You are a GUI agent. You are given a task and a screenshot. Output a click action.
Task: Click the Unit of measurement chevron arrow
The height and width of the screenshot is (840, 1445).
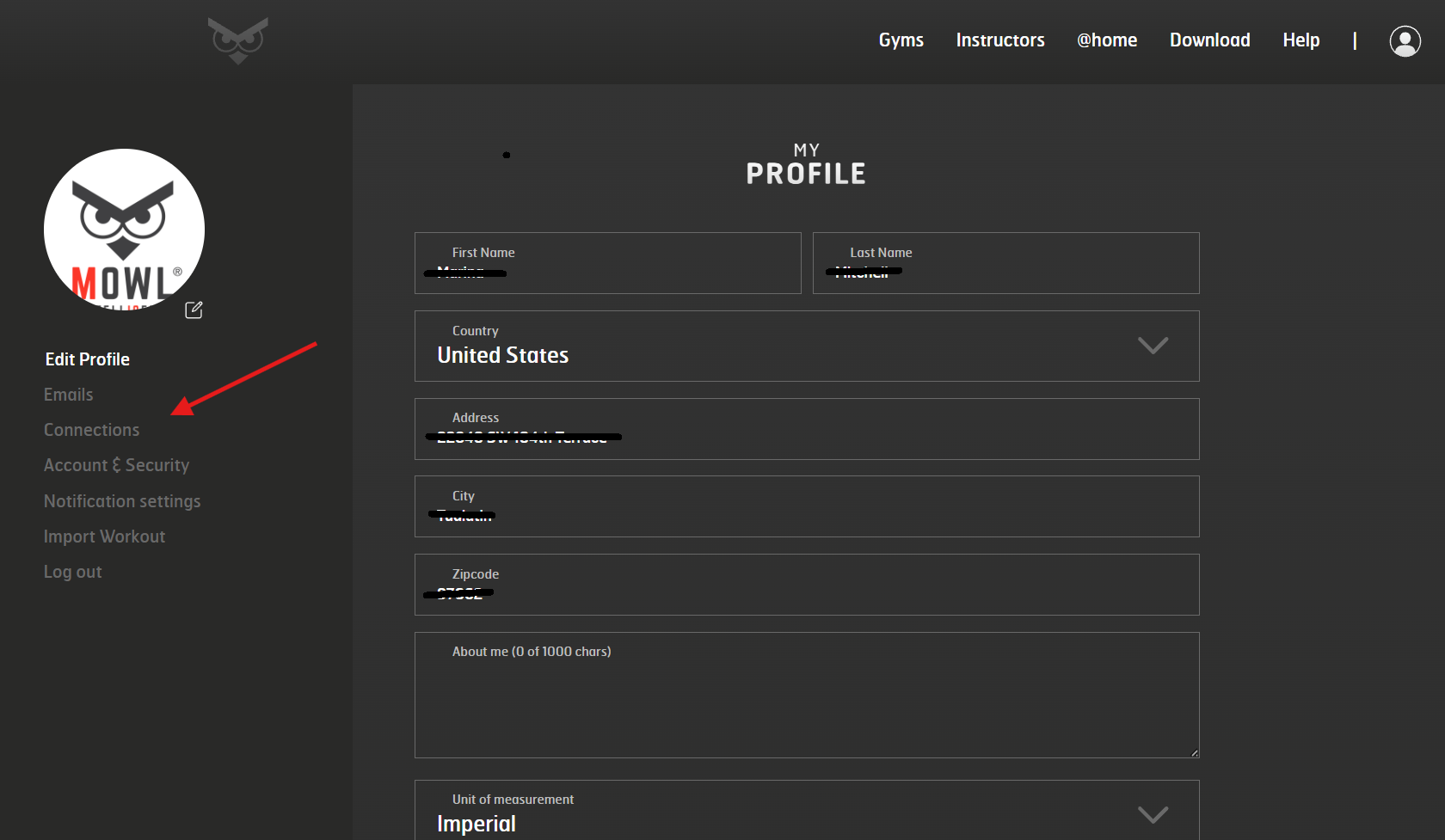tap(1153, 814)
